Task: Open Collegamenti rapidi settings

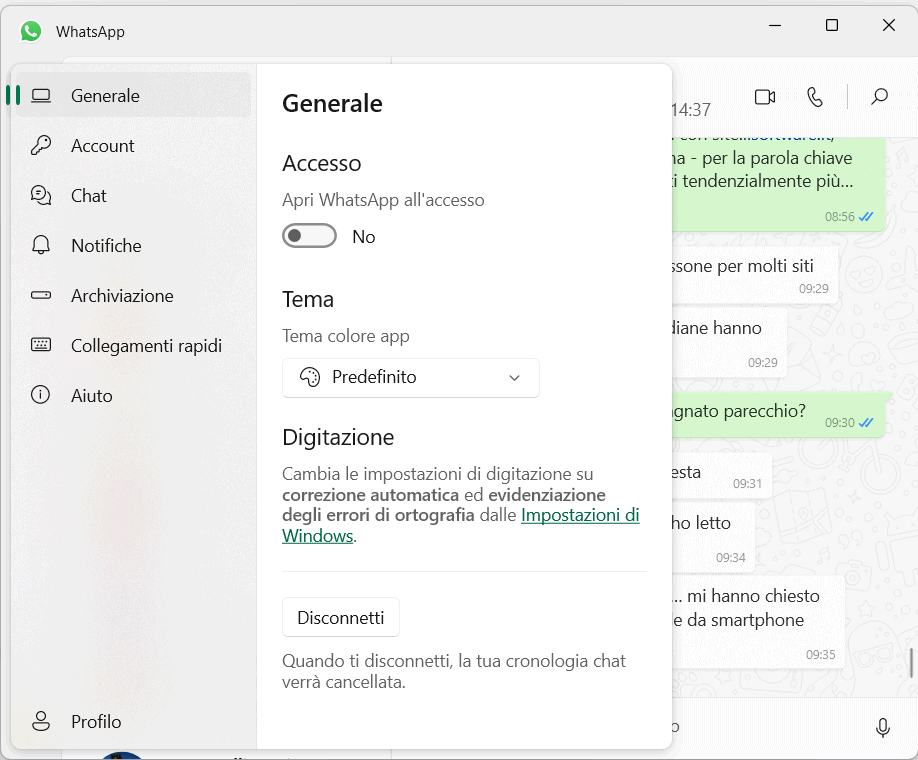Action: pos(133,345)
